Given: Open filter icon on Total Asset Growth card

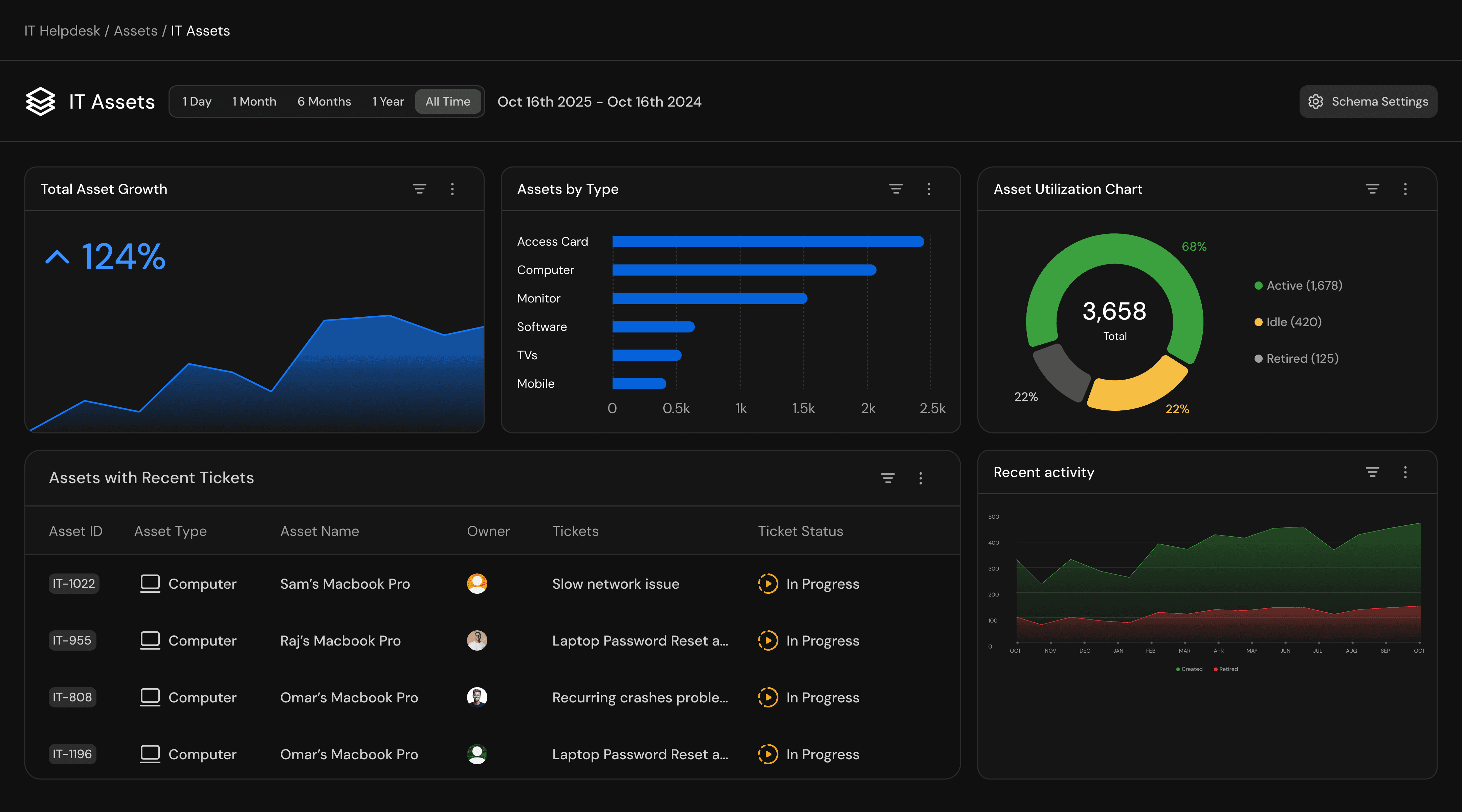Looking at the screenshot, I should [419, 189].
